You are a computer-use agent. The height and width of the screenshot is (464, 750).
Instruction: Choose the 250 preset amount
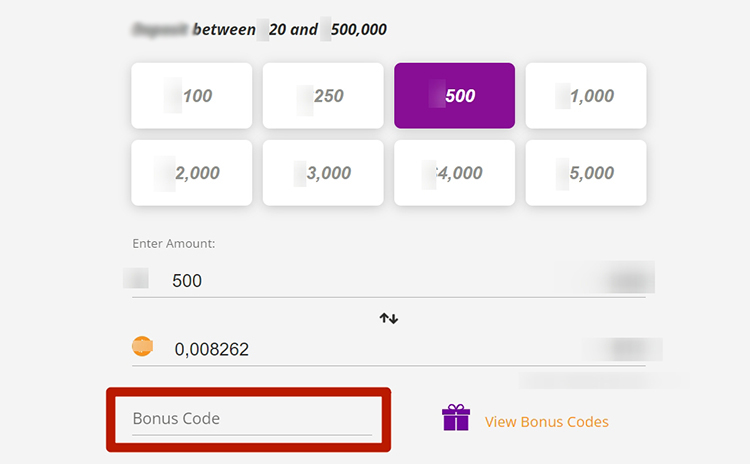point(323,96)
